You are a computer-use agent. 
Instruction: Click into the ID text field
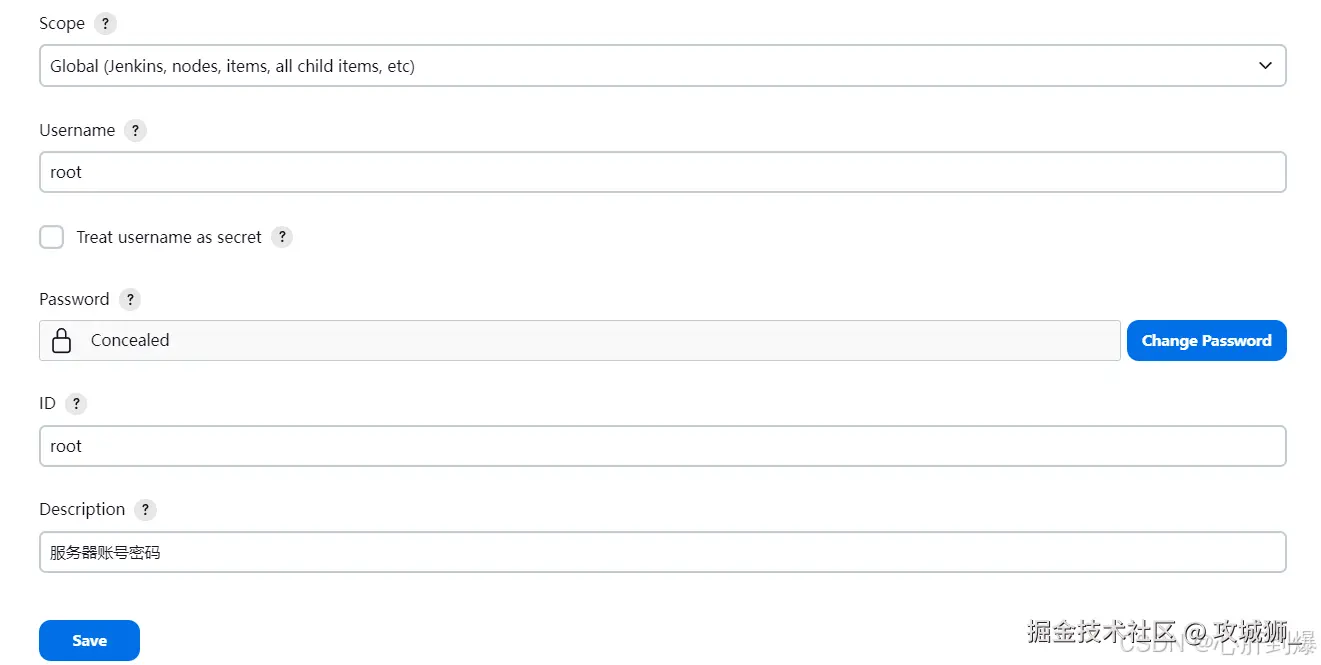tap(662, 446)
